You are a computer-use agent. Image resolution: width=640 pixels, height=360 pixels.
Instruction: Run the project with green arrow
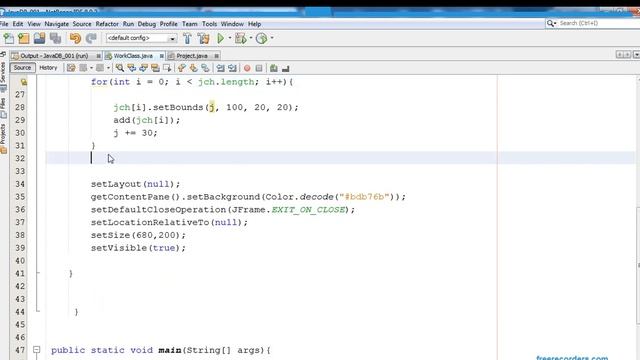click(x=220, y=38)
